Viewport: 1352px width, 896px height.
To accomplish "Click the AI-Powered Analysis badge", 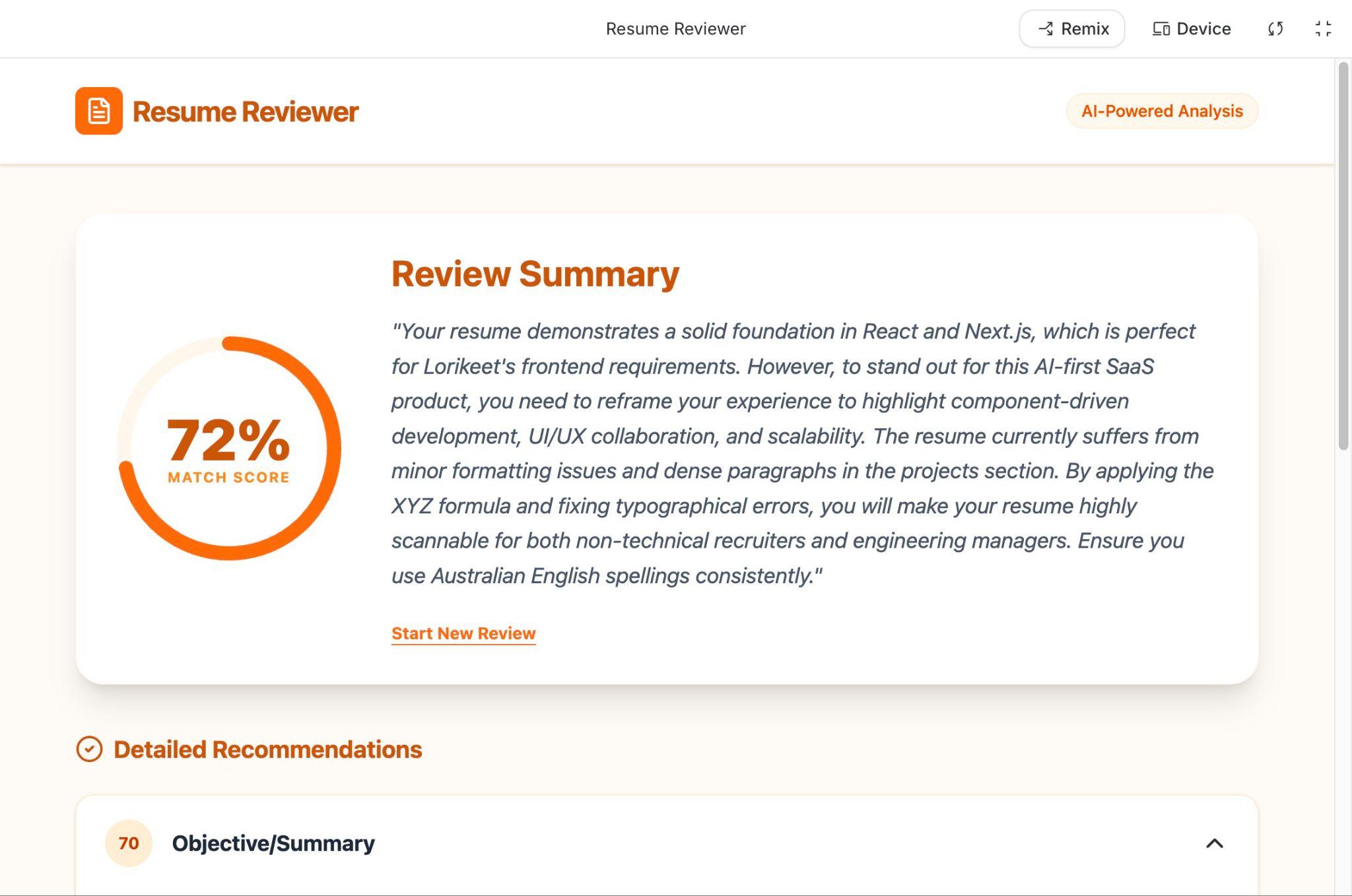I will pyautogui.click(x=1162, y=111).
